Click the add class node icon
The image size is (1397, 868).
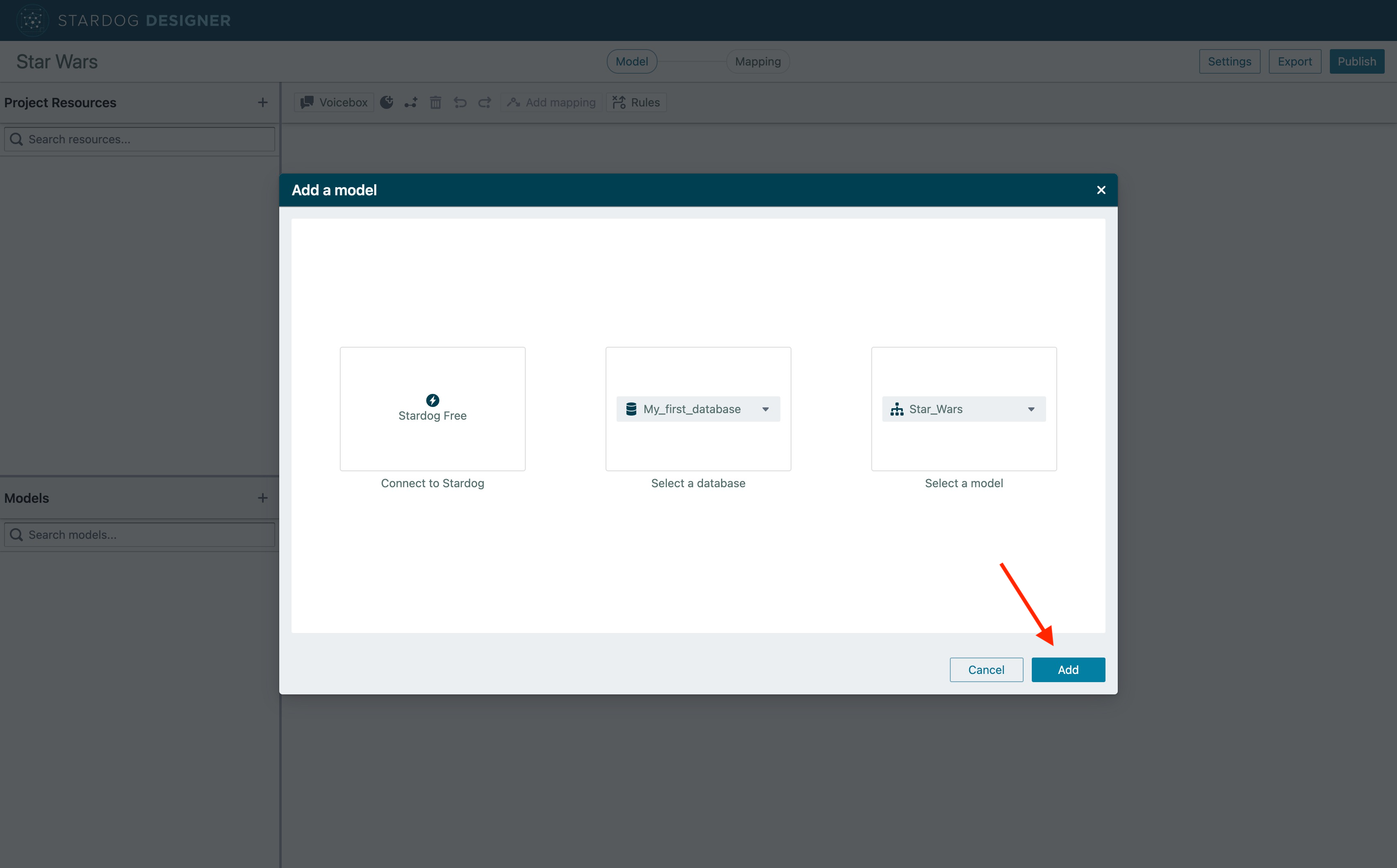pyautogui.click(x=387, y=102)
